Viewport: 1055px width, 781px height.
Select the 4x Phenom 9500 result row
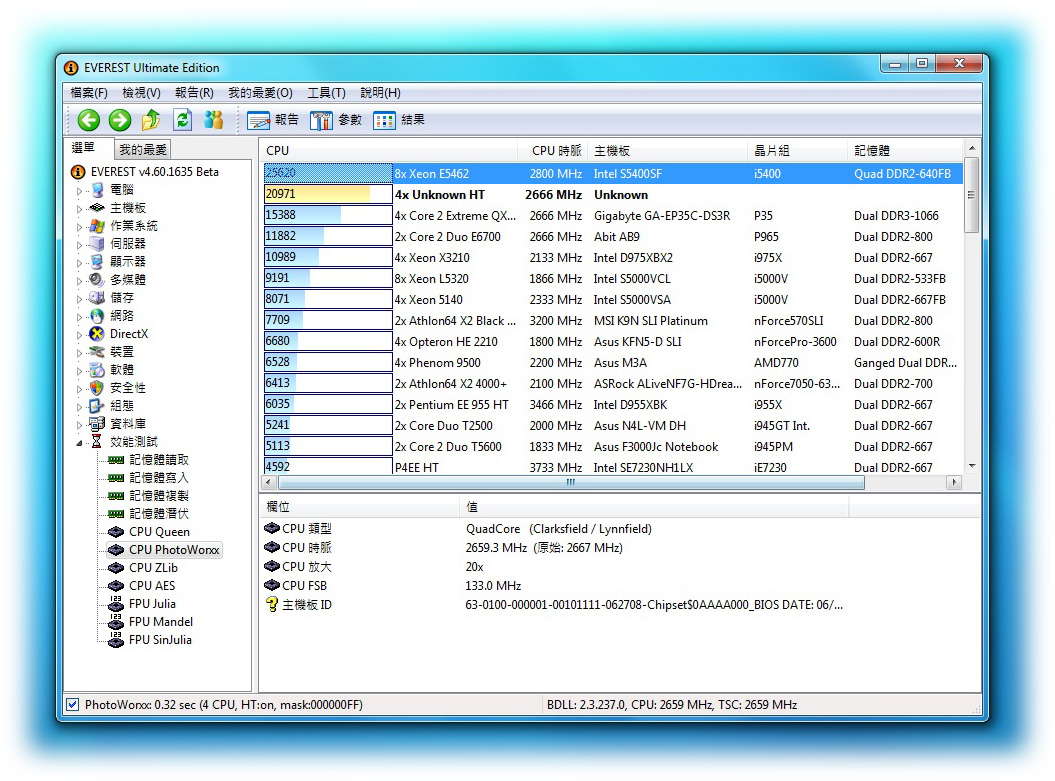pos(612,363)
